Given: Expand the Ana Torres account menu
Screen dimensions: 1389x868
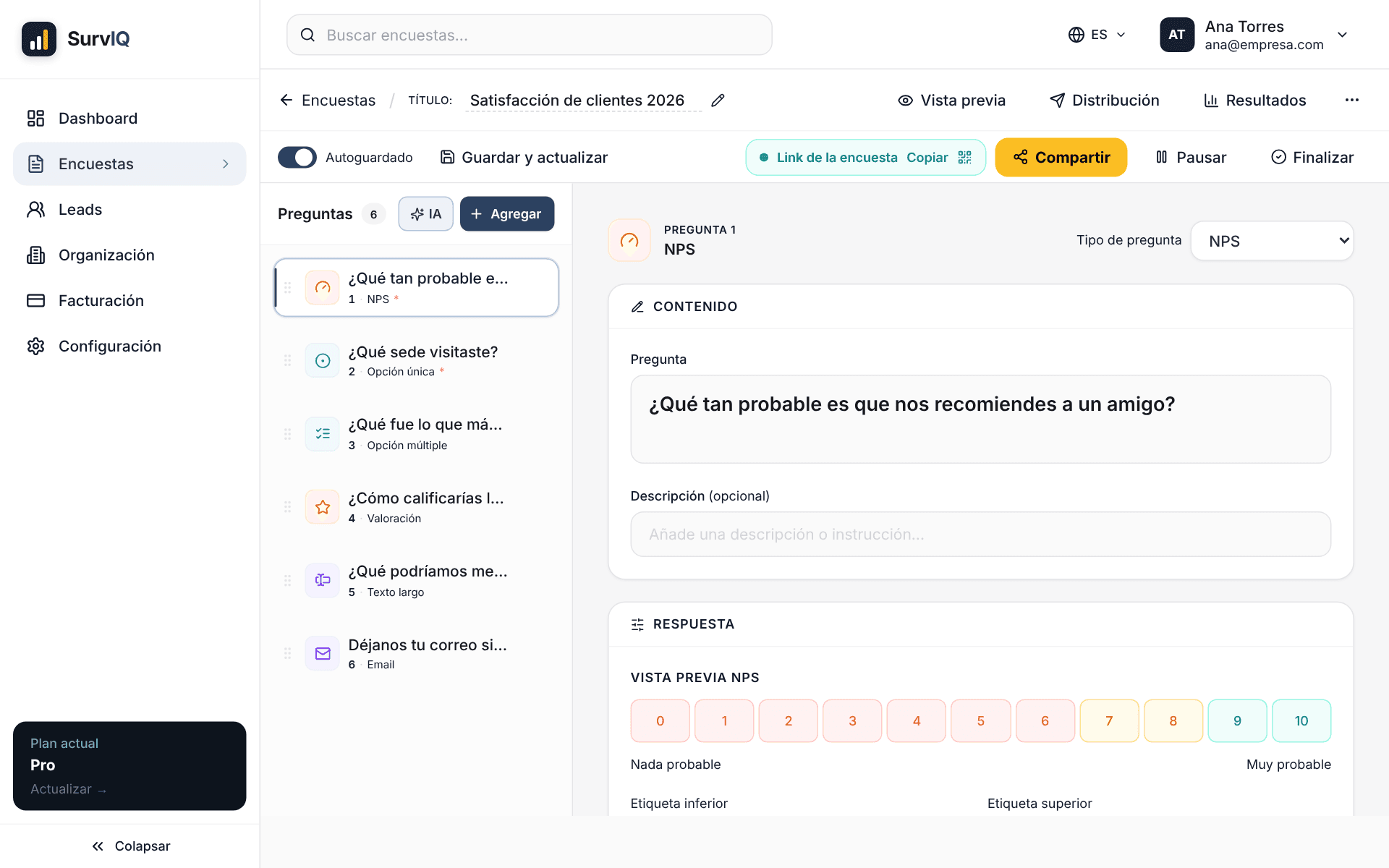Looking at the screenshot, I should click(x=1342, y=35).
